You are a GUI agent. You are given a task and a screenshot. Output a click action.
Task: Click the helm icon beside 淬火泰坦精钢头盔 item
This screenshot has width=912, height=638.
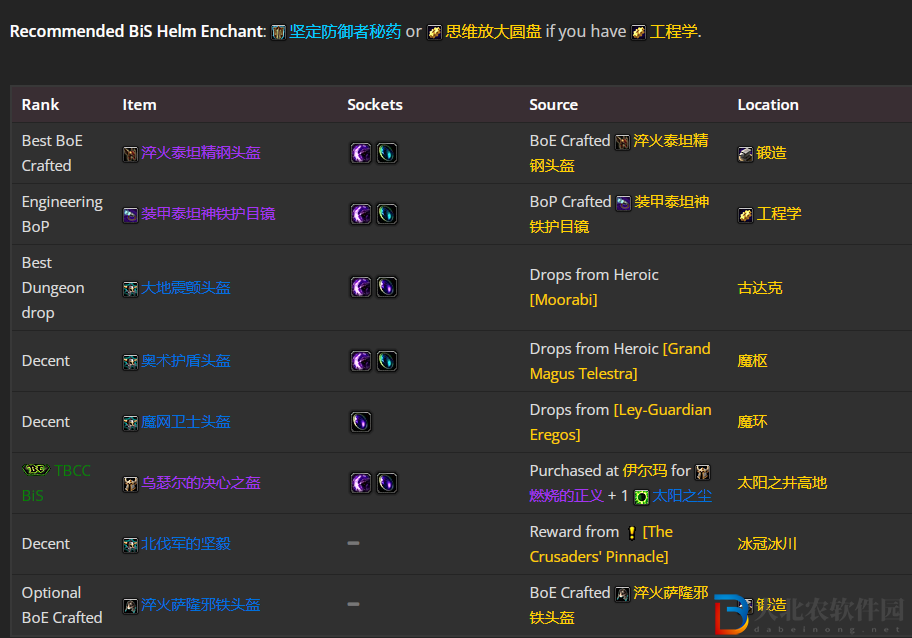tap(130, 154)
